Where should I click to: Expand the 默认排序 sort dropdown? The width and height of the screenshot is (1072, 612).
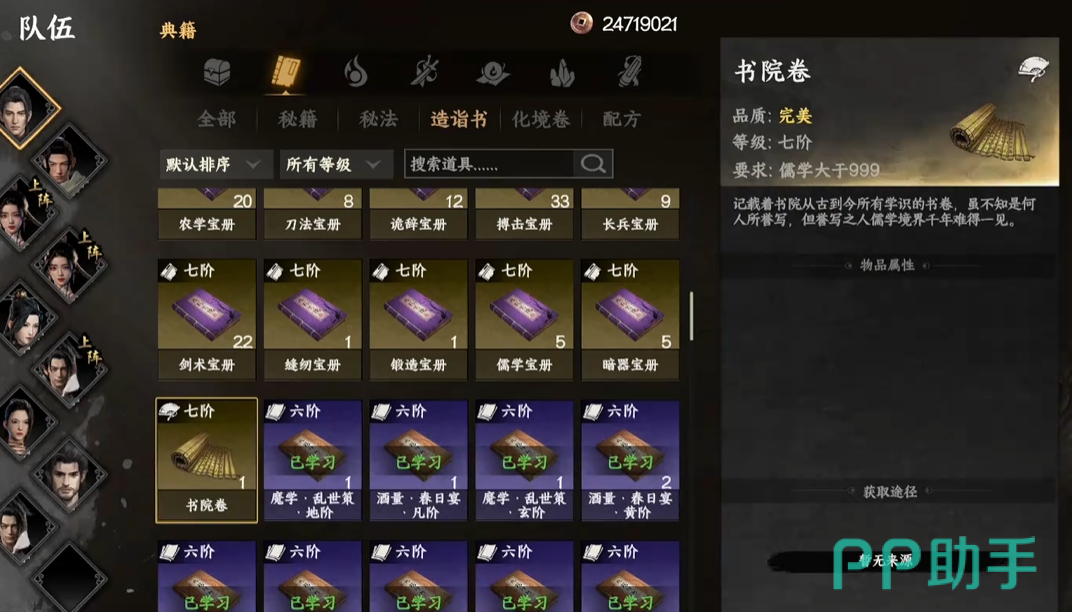[x=215, y=164]
